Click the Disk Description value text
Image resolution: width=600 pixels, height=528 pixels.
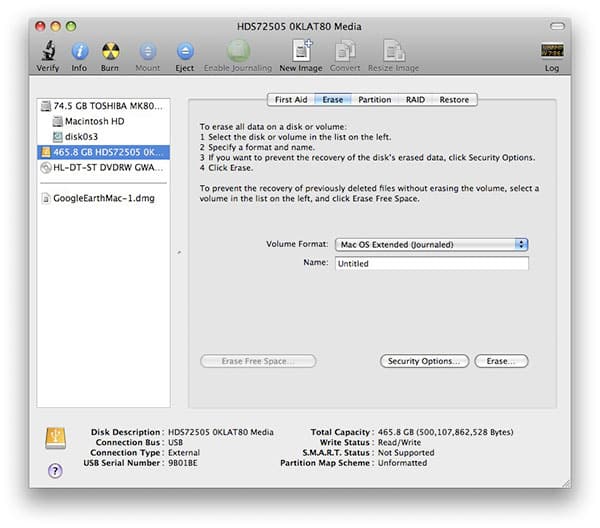[221, 432]
